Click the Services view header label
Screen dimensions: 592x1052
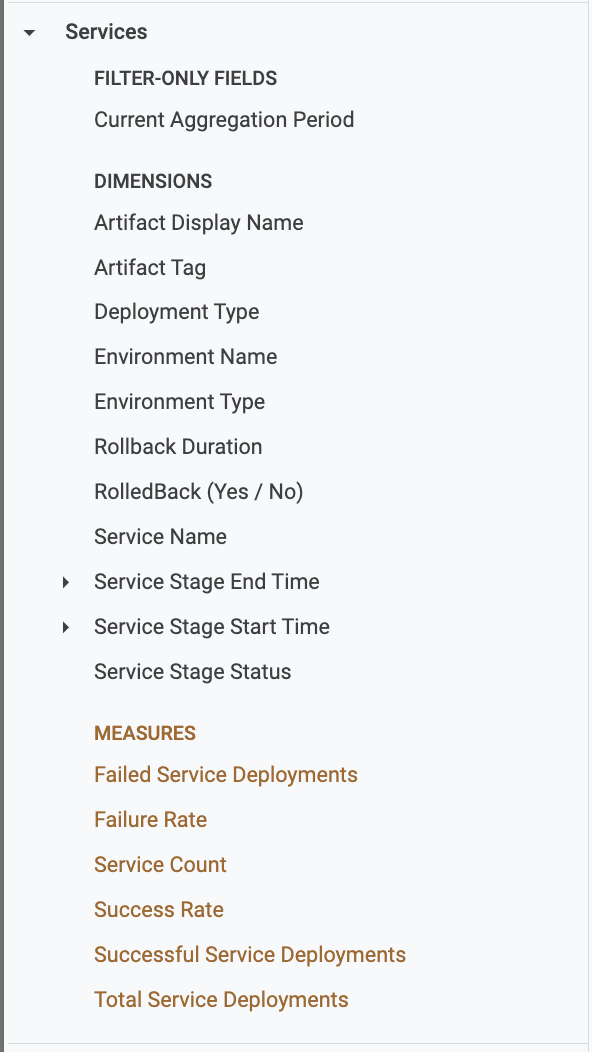(106, 32)
